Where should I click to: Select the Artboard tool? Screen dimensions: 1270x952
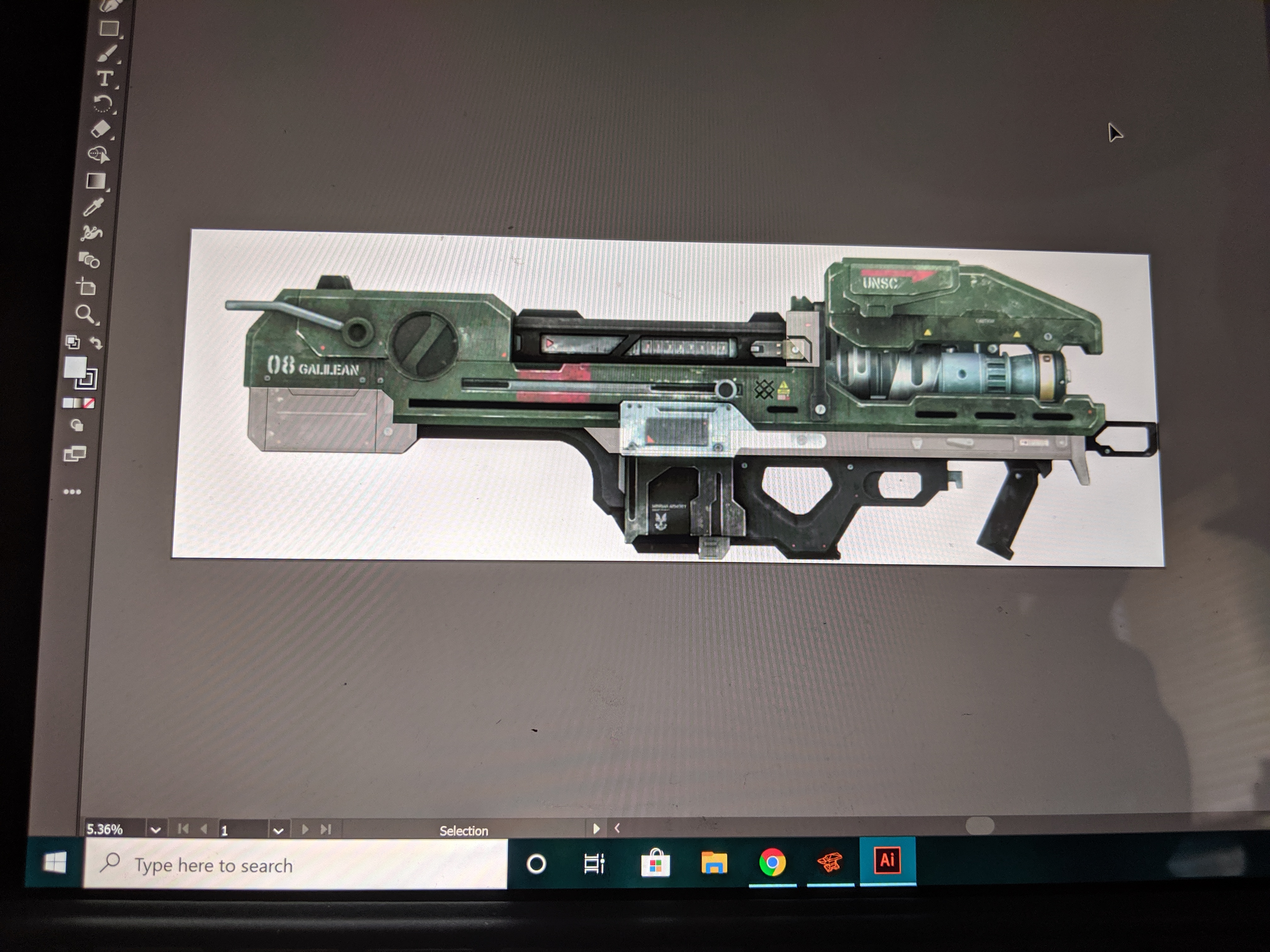click(x=87, y=286)
